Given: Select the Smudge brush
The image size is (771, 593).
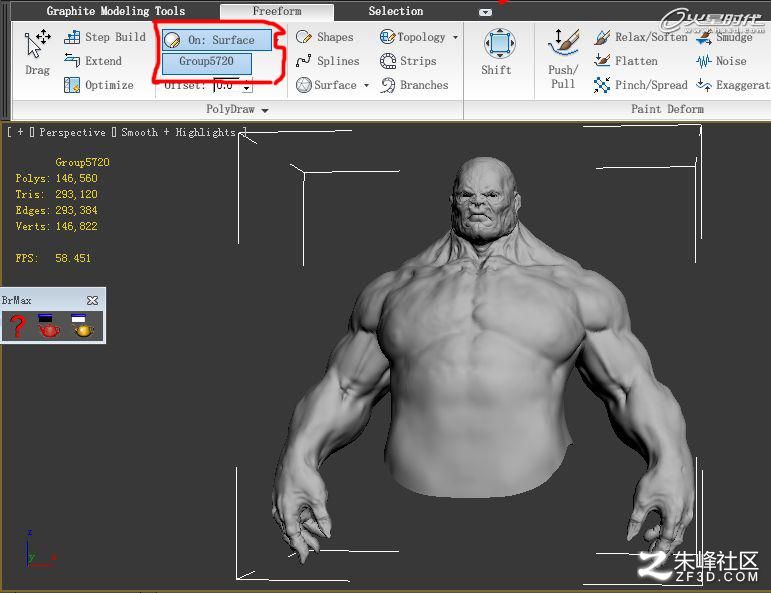Looking at the screenshot, I should pos(725,37).
